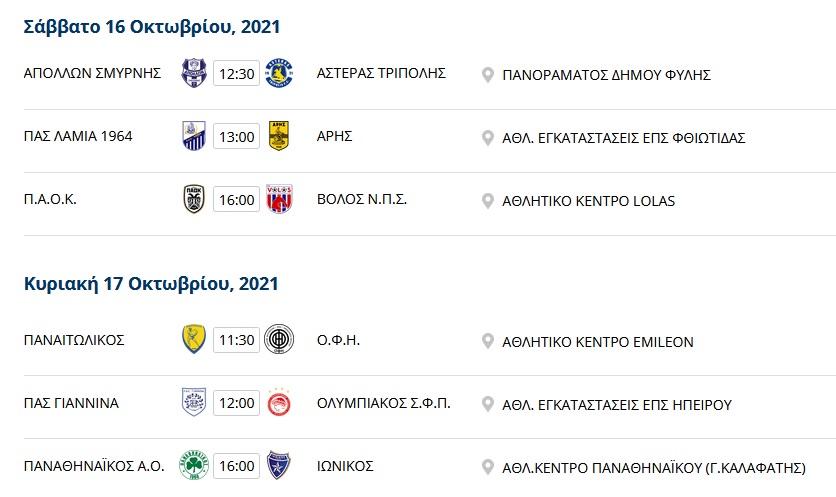836x497 pixels.
Task: Click the Asteras Tripolis team crest
Action: [279, 73]
